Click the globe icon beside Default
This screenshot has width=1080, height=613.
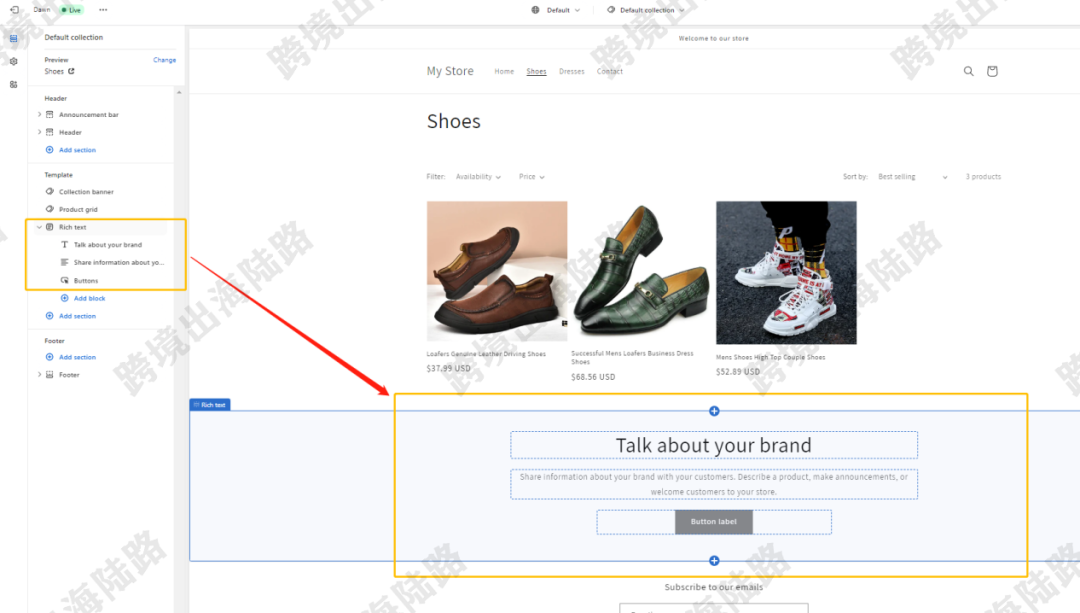[535, 10]
